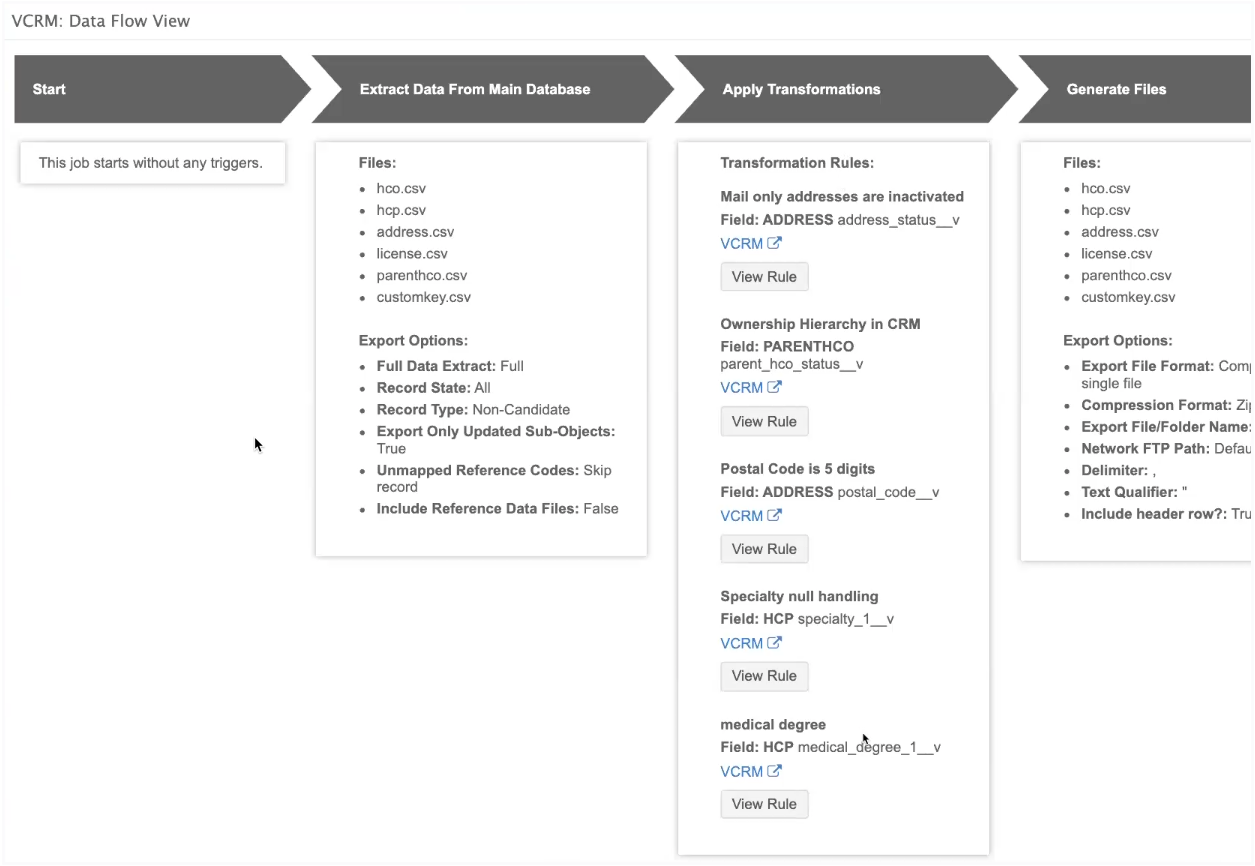
Task: Click external link icon for Postal Code rule
Action: (775, 515)
